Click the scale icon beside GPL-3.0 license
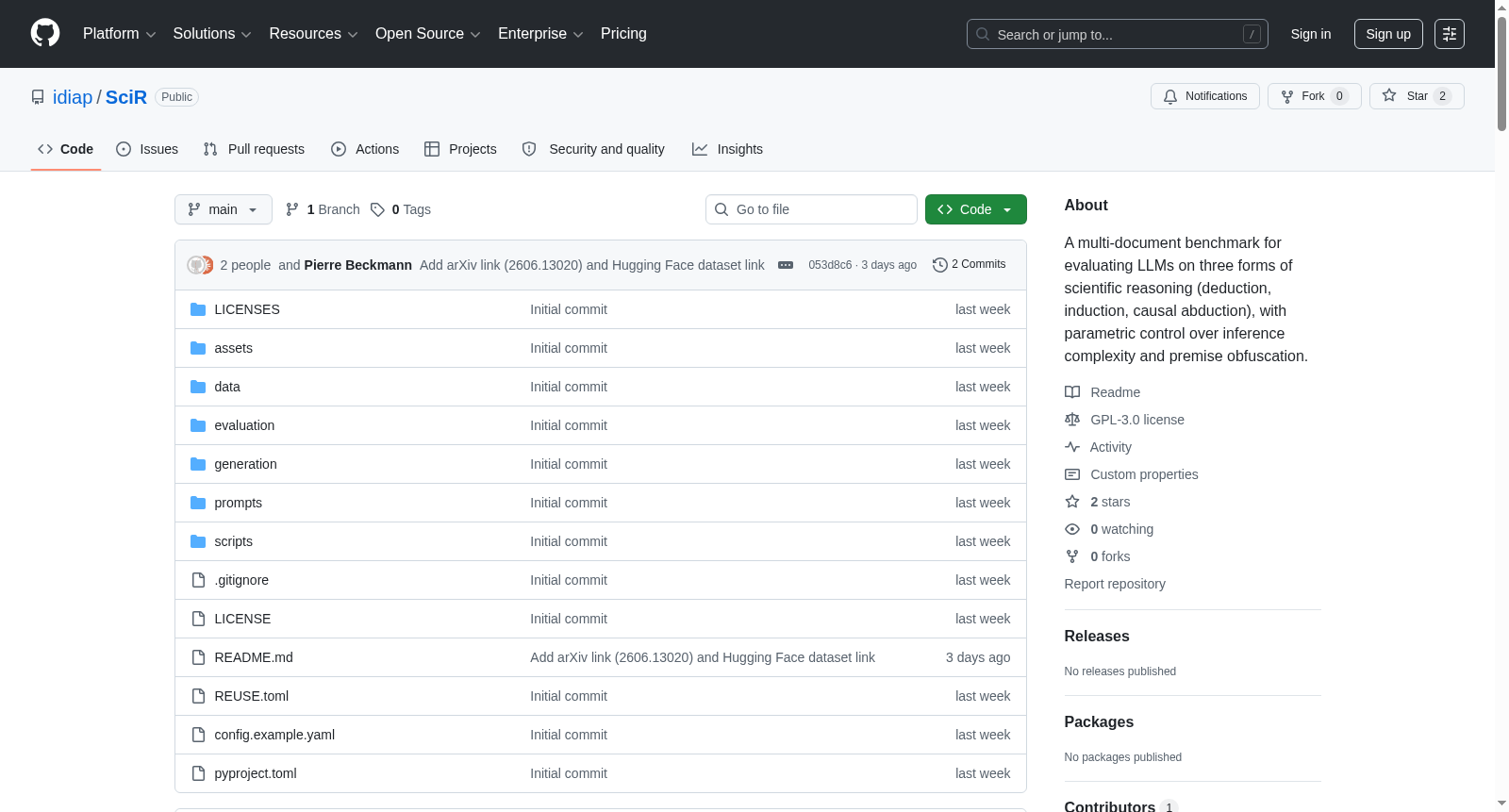Image resolution: width=1509 pixels, height=812 pixels. click(x=1072, y=420)
